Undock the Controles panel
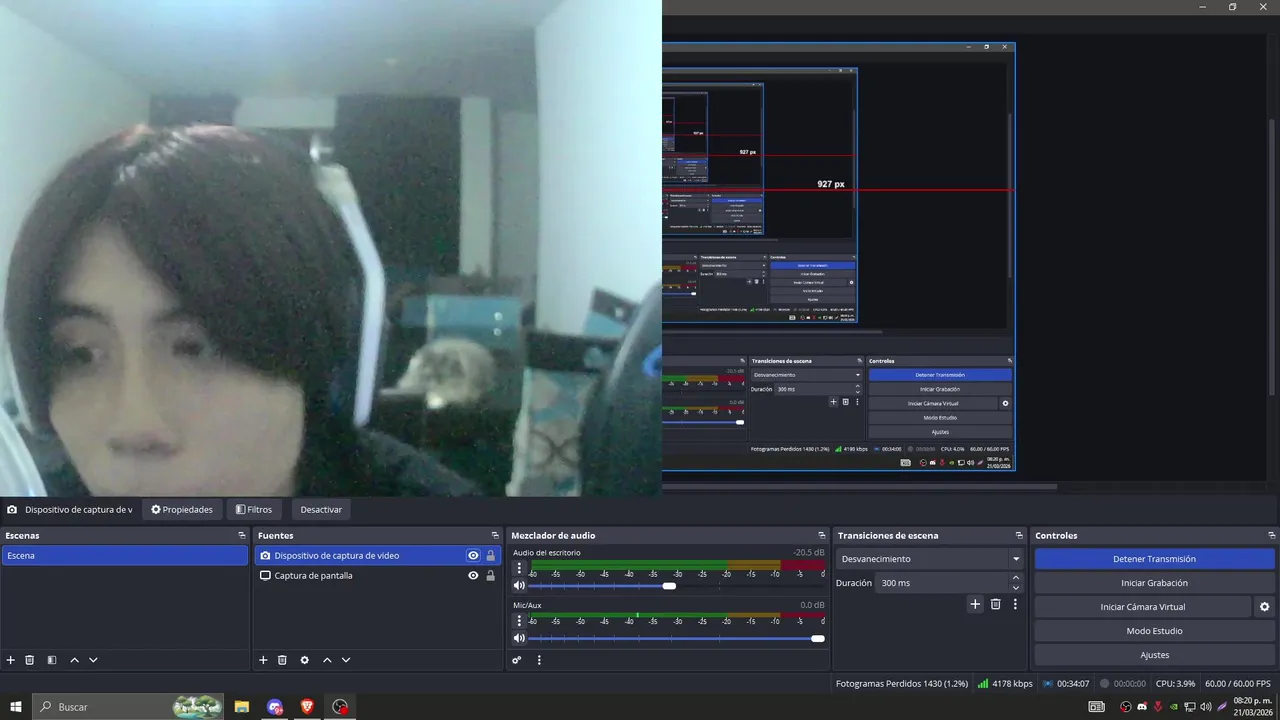The width and height of the screenshot is (1280, 720). pos(1272,536)
